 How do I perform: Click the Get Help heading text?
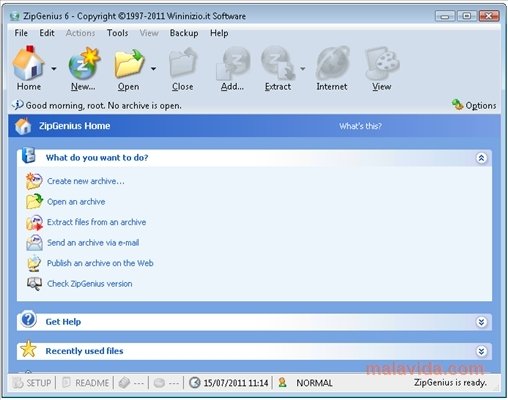click(63, 322)
